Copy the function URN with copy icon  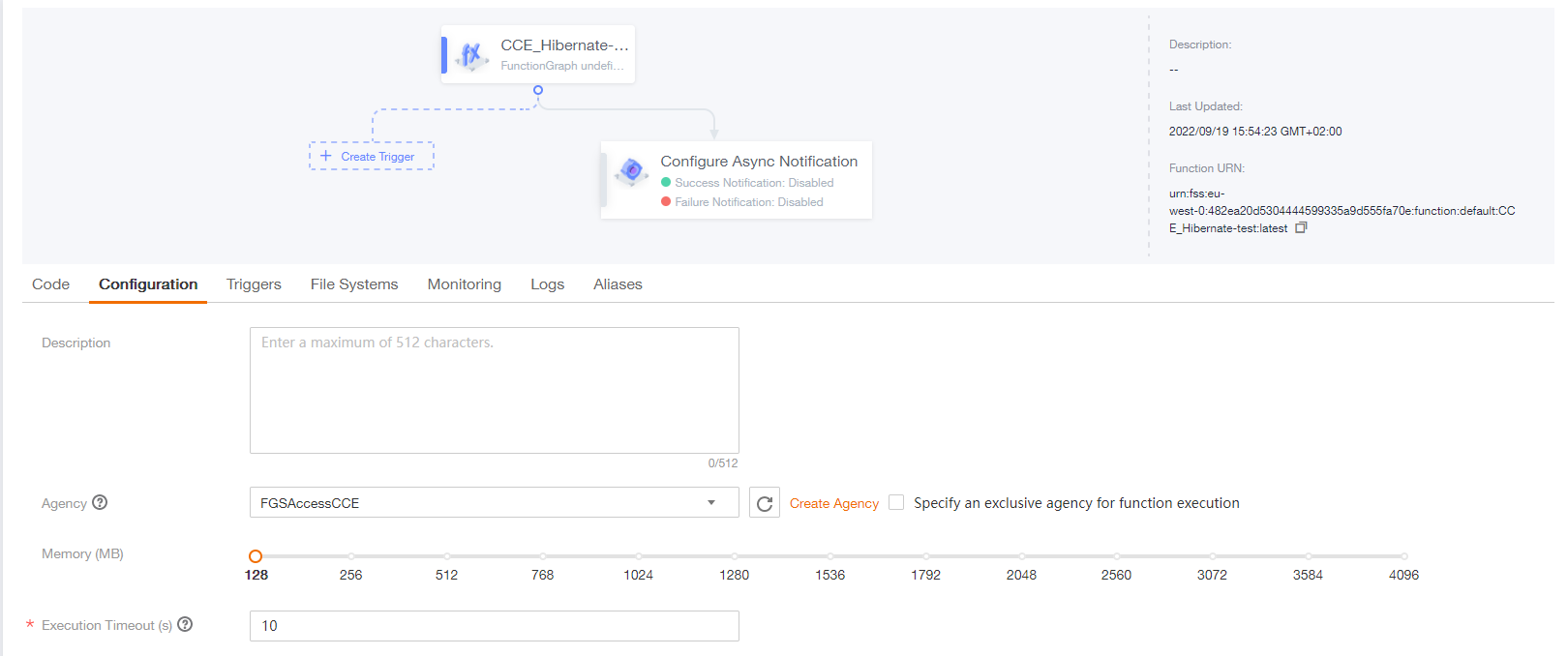[1301, 228]
